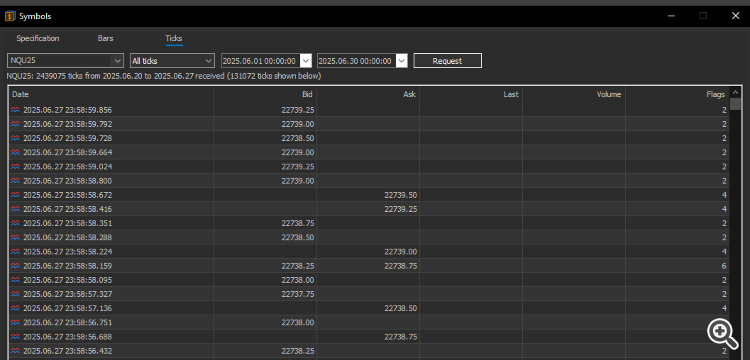Click Bid value 22737.75 at 23:58:57.327
The height and width of the screenshot is (360, 750).
[298, 294]
